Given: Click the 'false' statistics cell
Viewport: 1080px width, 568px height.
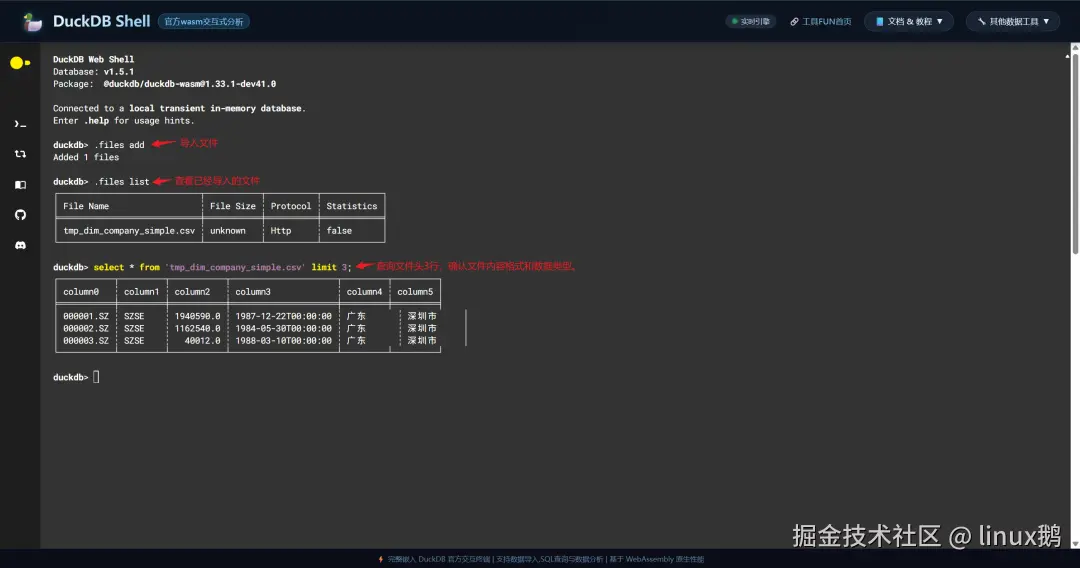Looking at the screenshot, I should [x=339, y=231].
